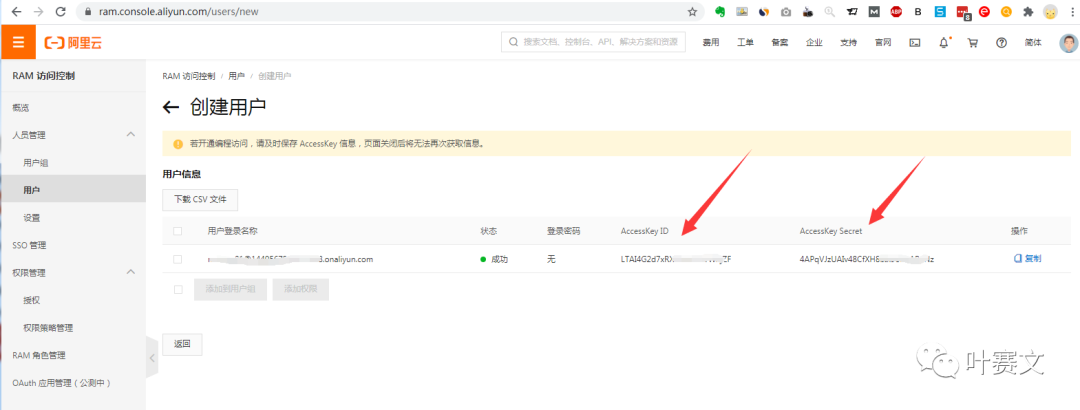
Task: Click the browser forward arrow
Action: point(39,12)
